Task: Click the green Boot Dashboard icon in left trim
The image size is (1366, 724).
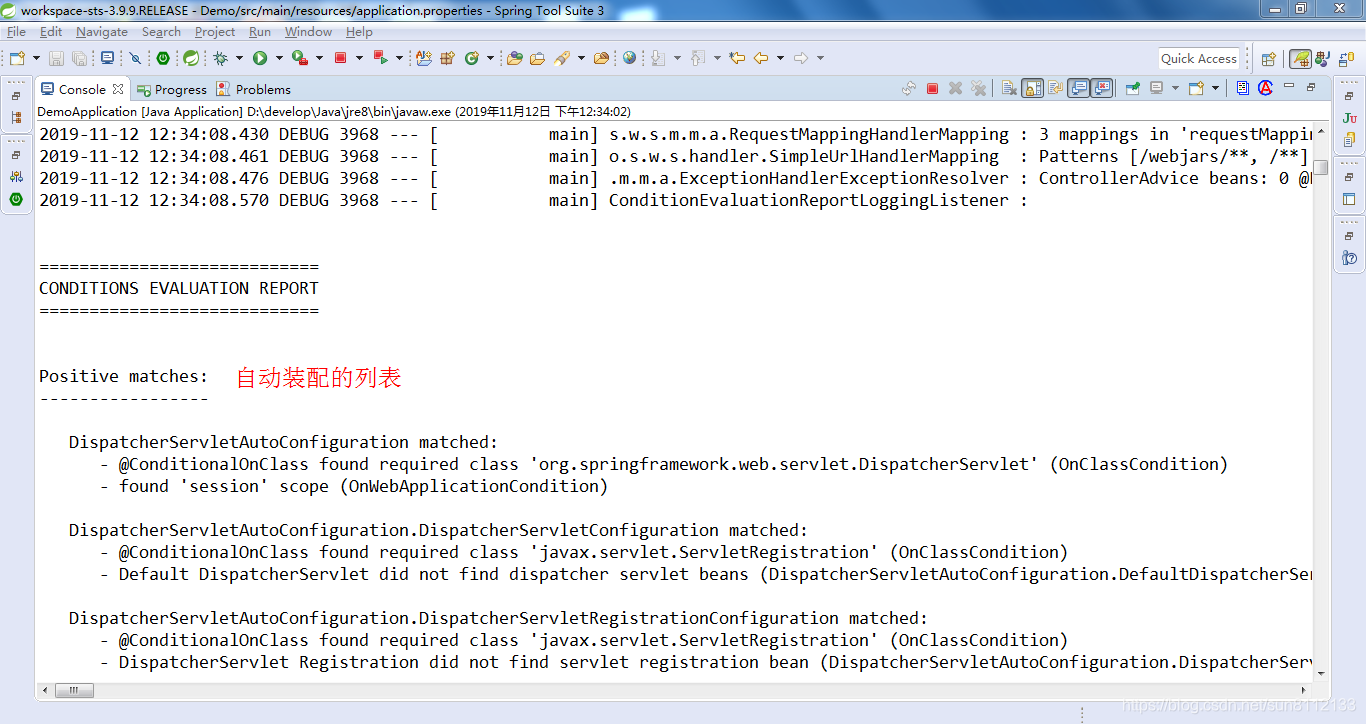Action: (16, 199)
